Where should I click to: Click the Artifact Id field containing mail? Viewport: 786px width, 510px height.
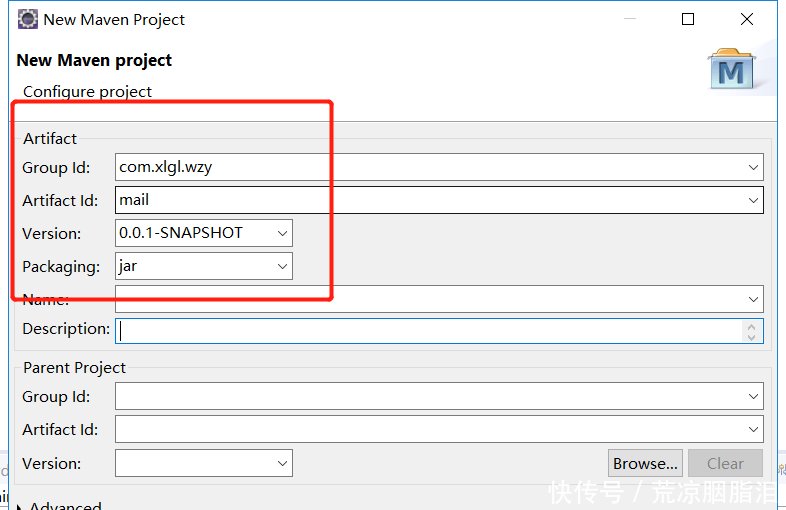(430, 200)
